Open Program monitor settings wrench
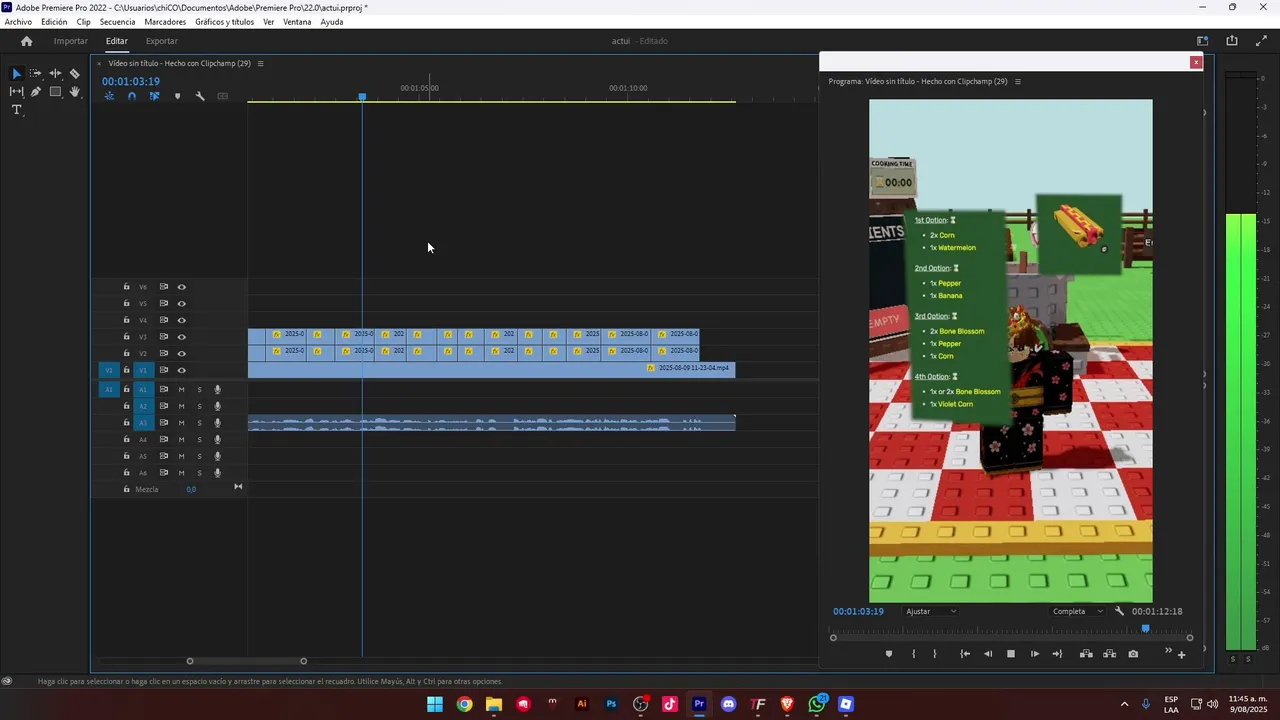This screenshot has height=720, width=1280. [1119, 611]
